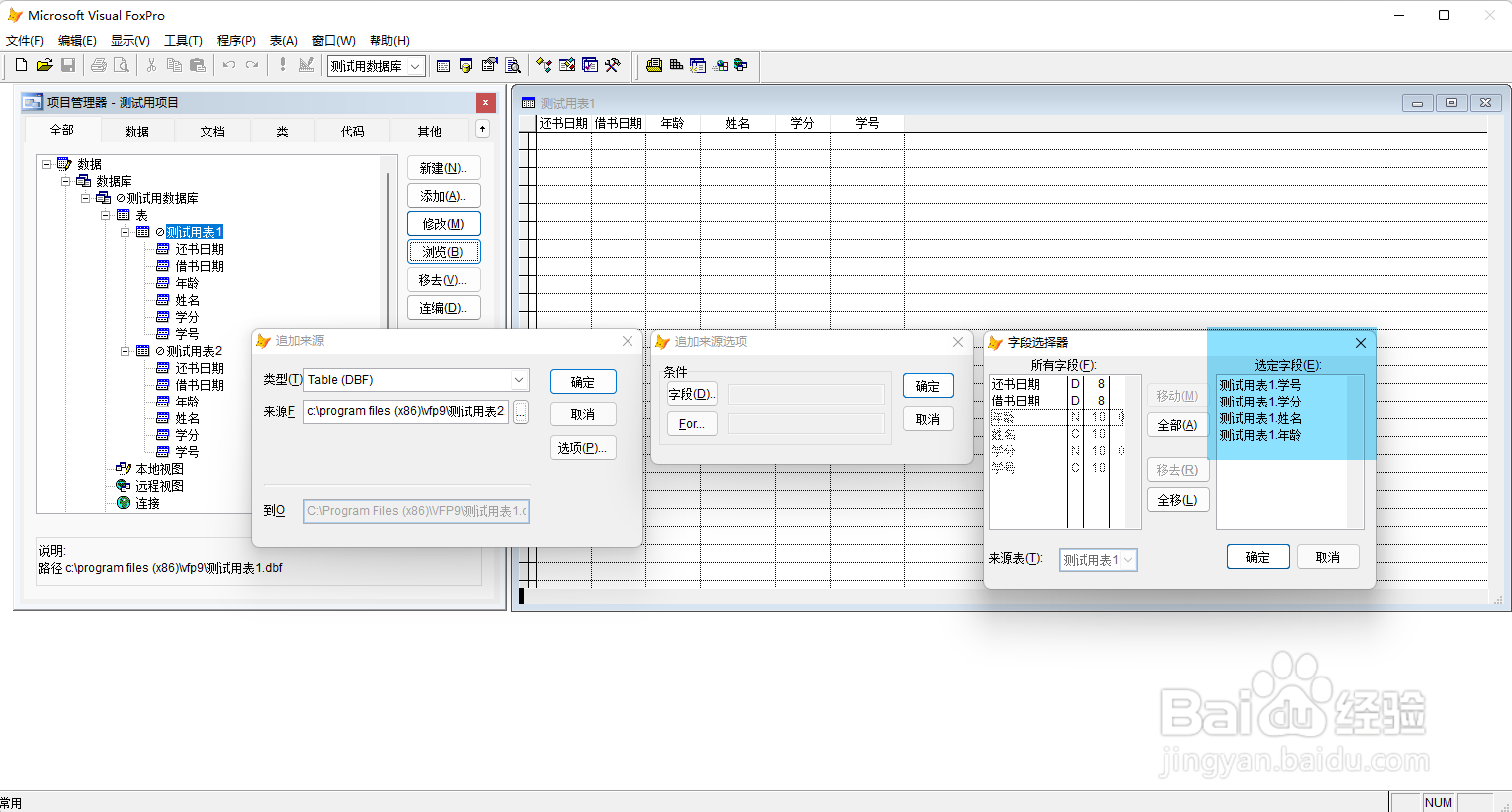The width and height of the screenshot is (1512, 812).
Task: Click the 新建(N) button in Project Manager
Action: [444, 168]
